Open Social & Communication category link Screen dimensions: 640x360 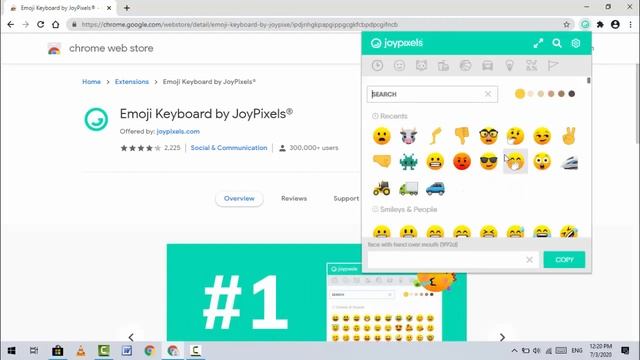(x=229, y=148)
